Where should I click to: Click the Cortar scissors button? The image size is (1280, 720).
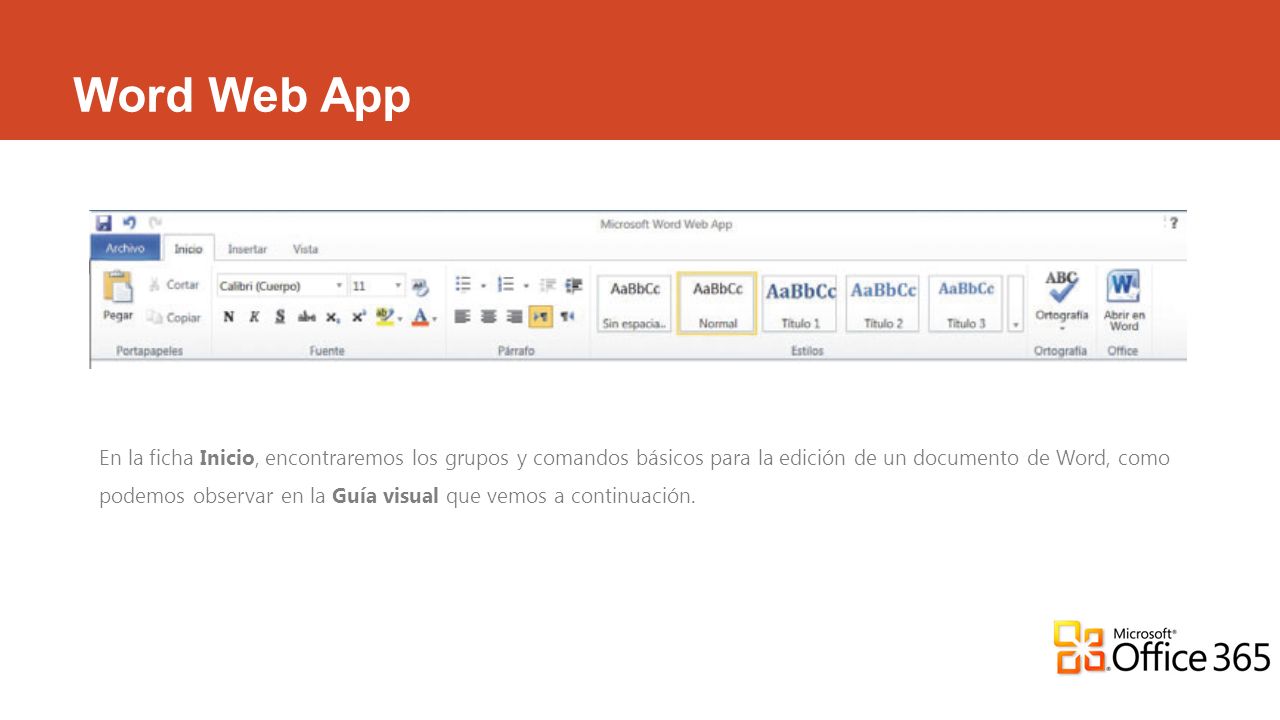174,285
